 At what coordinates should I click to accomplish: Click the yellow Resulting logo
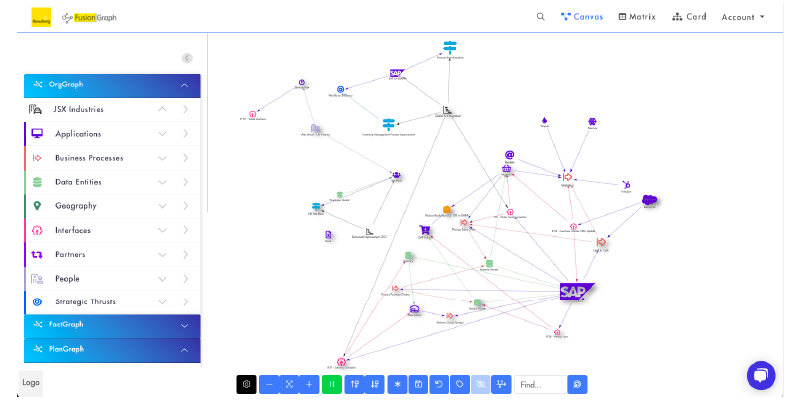pos(41,17)
